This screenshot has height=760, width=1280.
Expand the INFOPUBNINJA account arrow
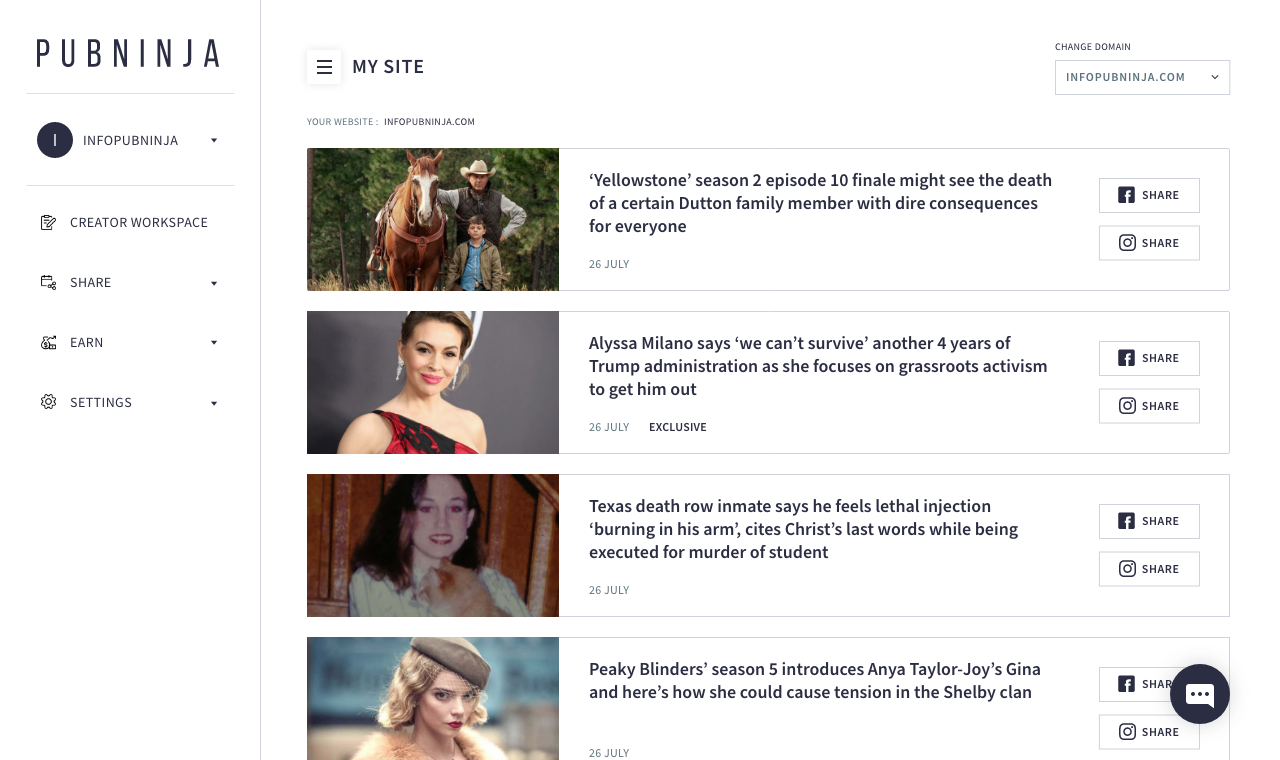(x=214, y=141)
